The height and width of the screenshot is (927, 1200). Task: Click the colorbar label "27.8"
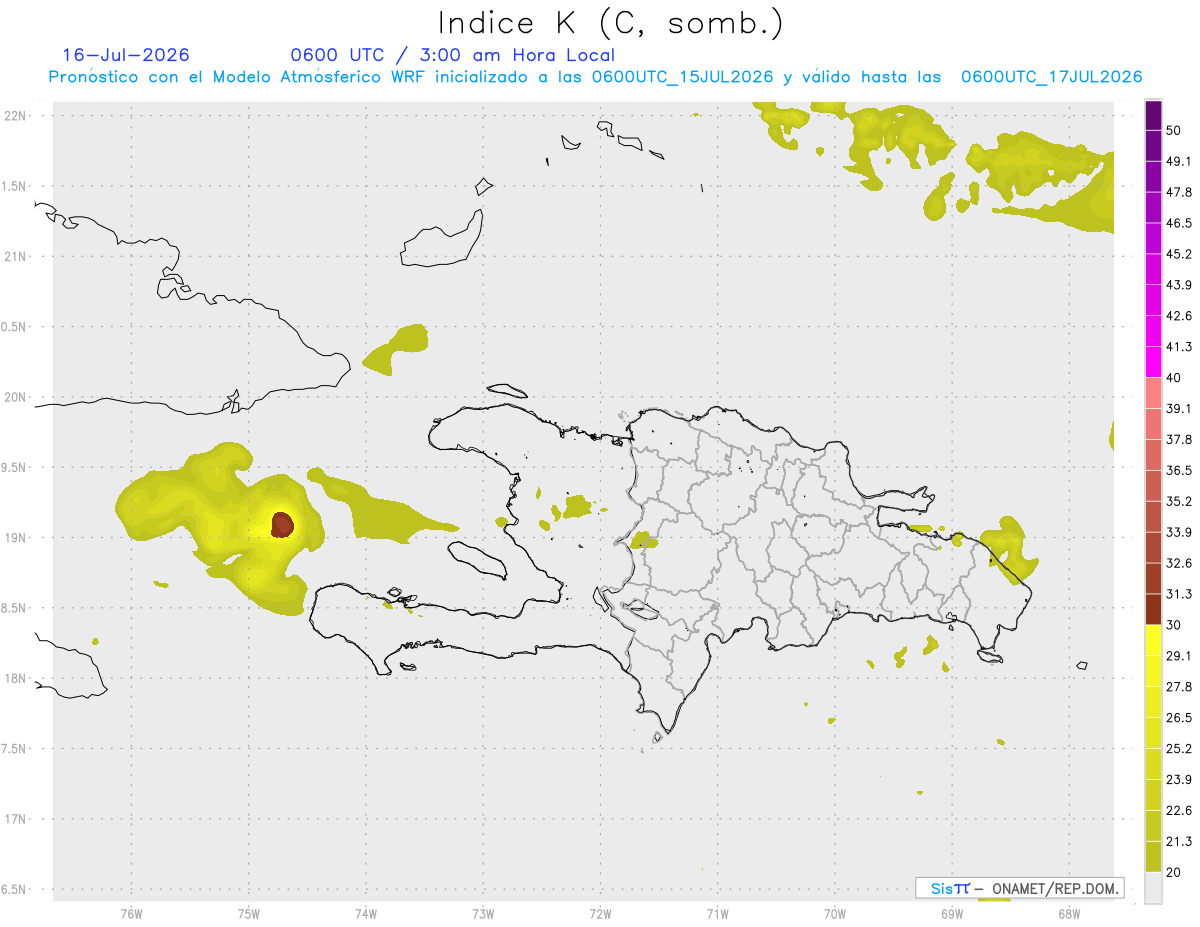coord(1179,687)
